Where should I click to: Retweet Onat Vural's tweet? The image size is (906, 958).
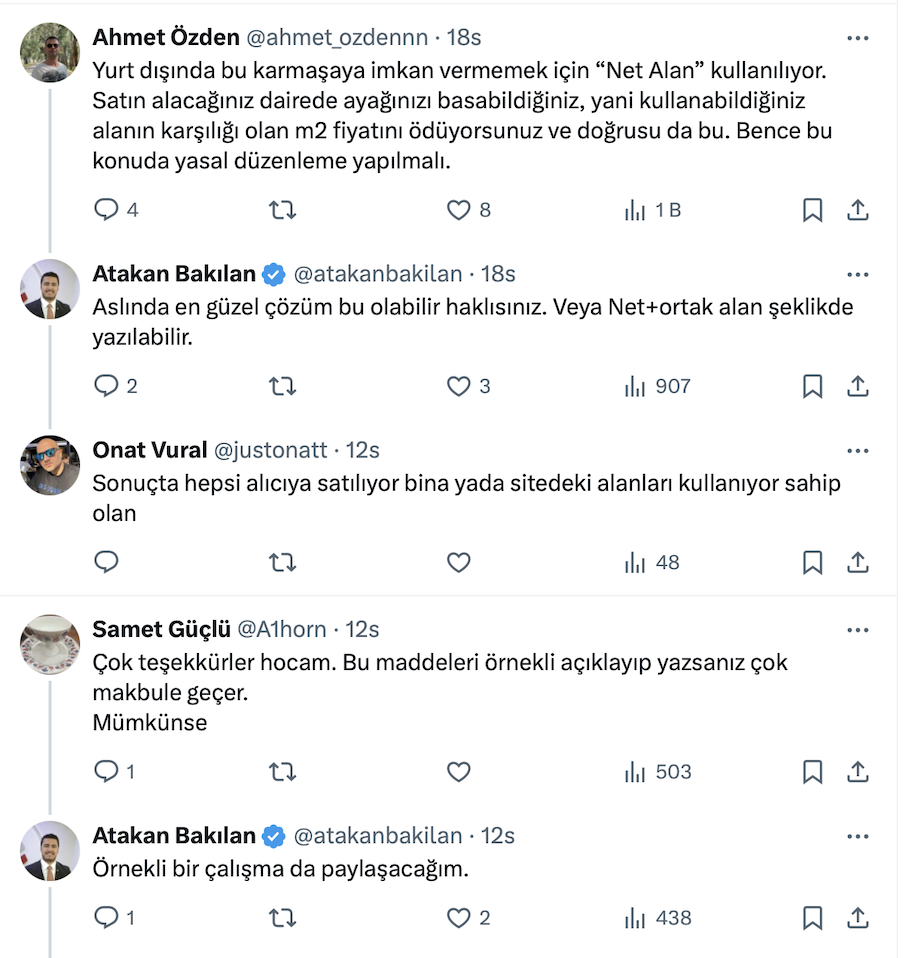point(283,563)
